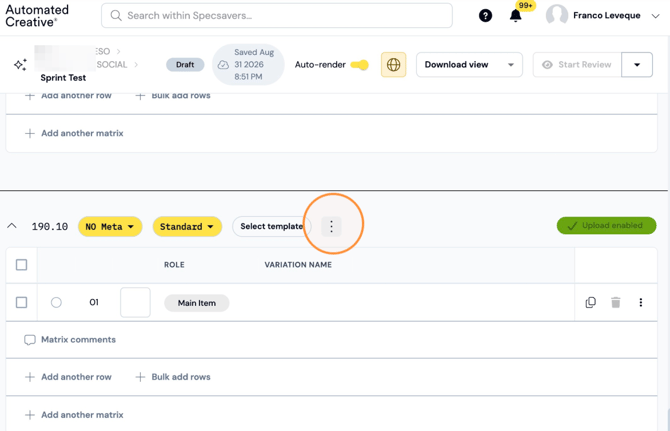Click the Search within Specsavers field

(277, 16)
